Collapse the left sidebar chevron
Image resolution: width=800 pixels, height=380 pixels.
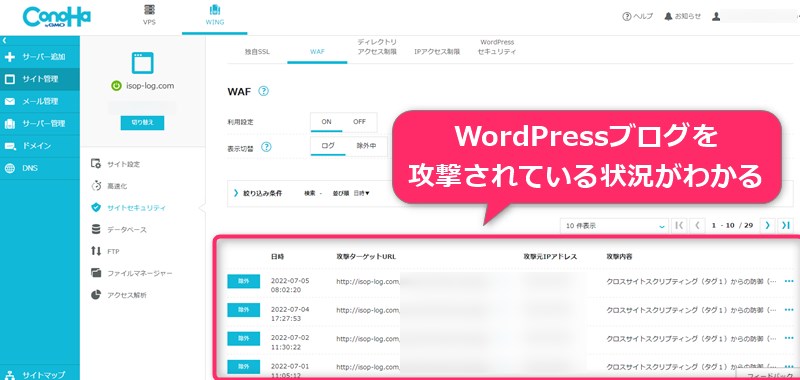point(4,40)
